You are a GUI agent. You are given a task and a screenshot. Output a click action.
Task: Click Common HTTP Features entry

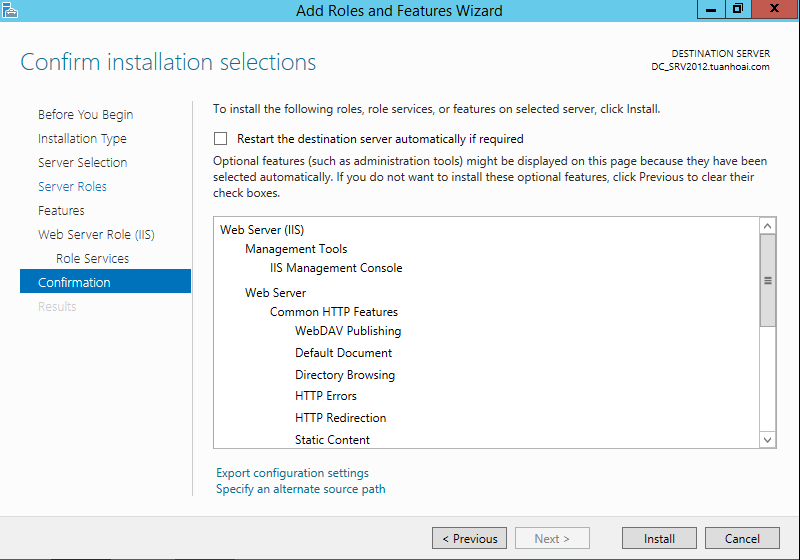point(334,312)
